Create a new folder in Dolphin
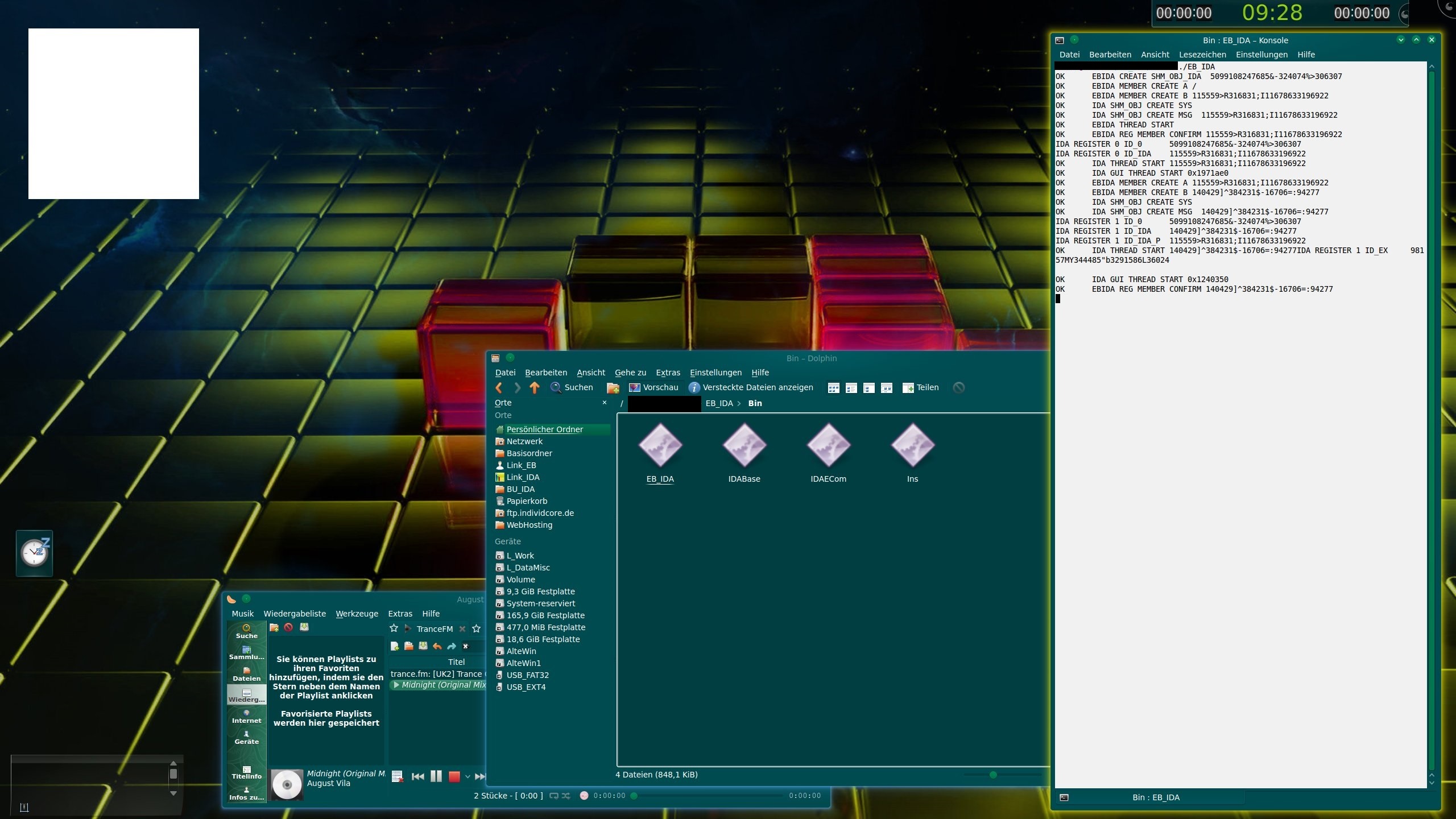Viewport: 1456px width, 819px height. pos(613,388)
